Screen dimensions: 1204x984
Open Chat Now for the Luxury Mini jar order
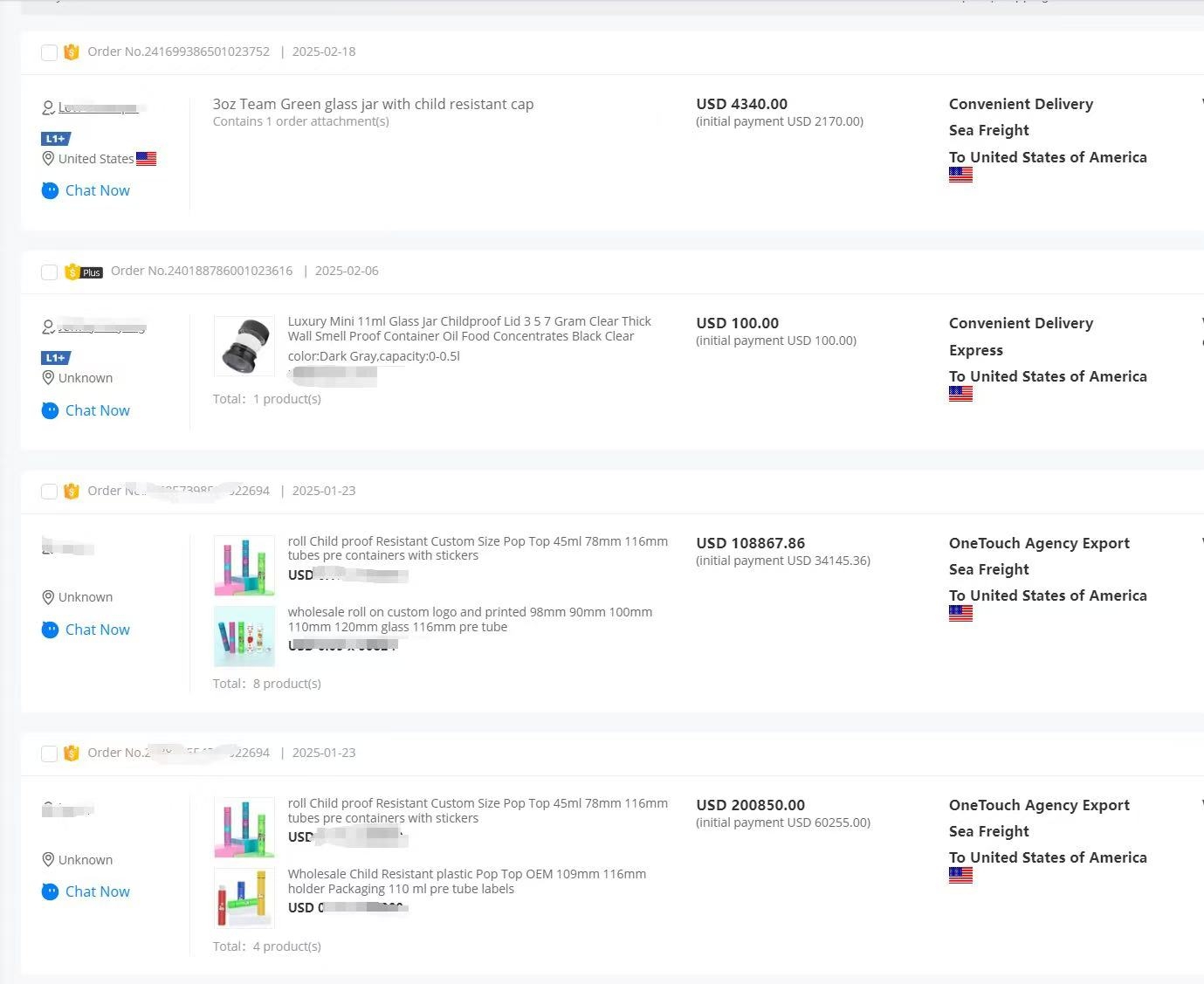pyautogui.click(x=97, y=410)
